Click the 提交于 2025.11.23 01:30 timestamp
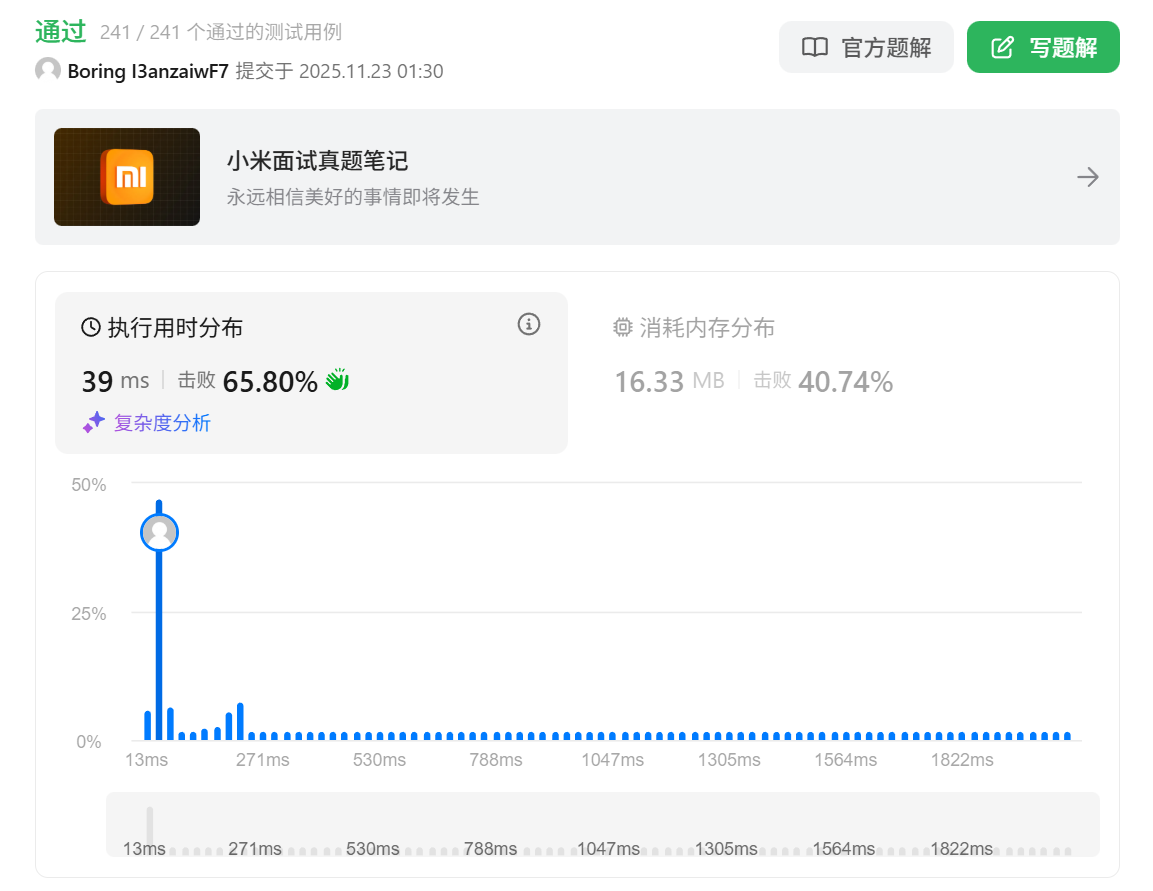 click(339, 71)
